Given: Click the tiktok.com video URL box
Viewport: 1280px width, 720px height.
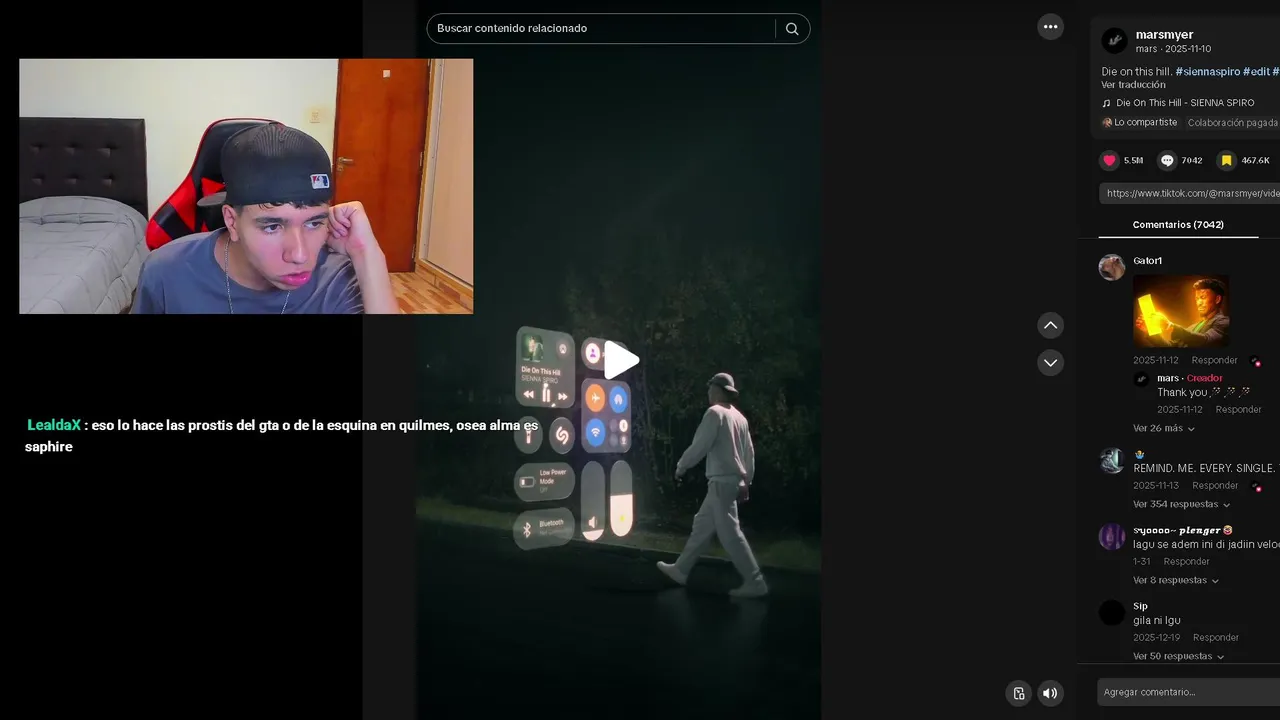Looking at the screenshot, I should [x=1190, y=193].
